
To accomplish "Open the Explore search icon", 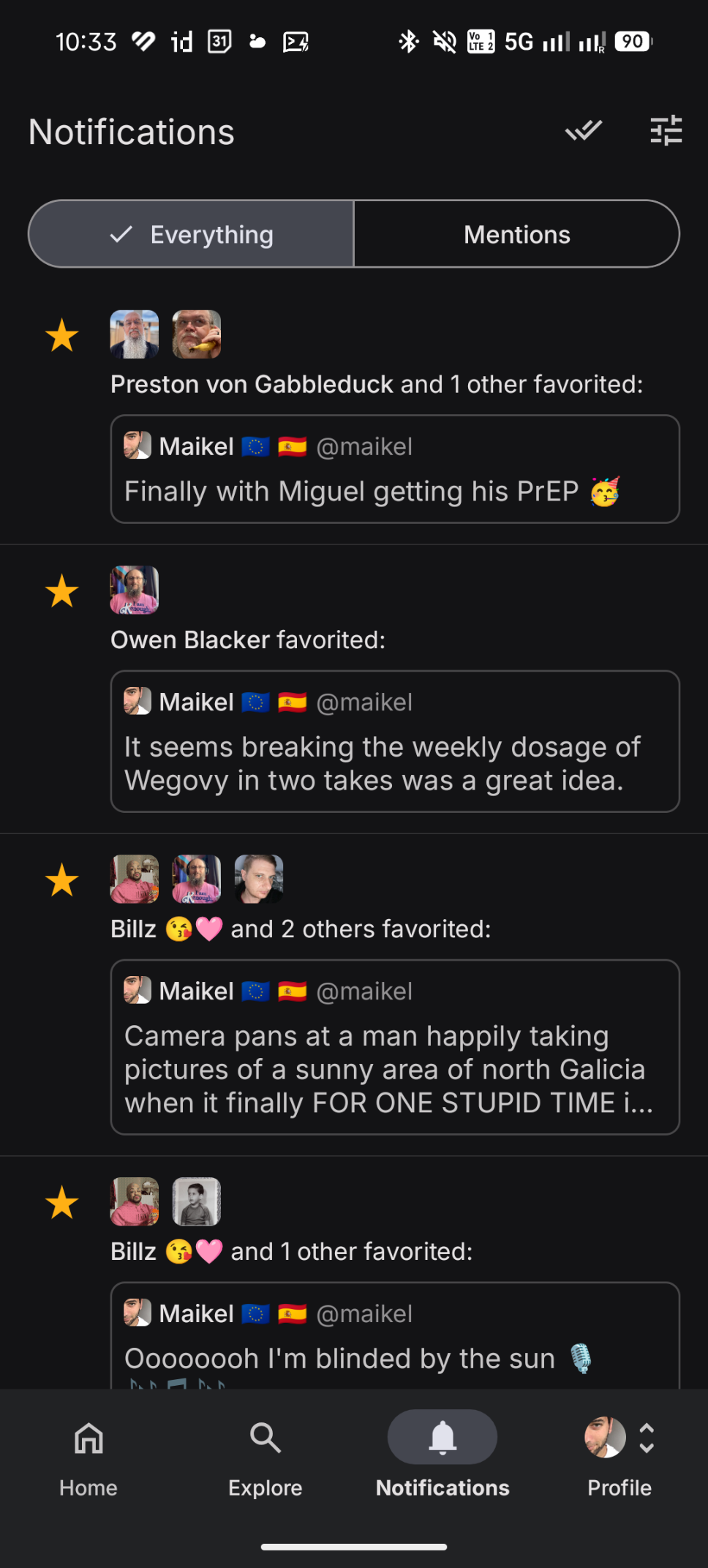I will click(x=265, y=1438).
